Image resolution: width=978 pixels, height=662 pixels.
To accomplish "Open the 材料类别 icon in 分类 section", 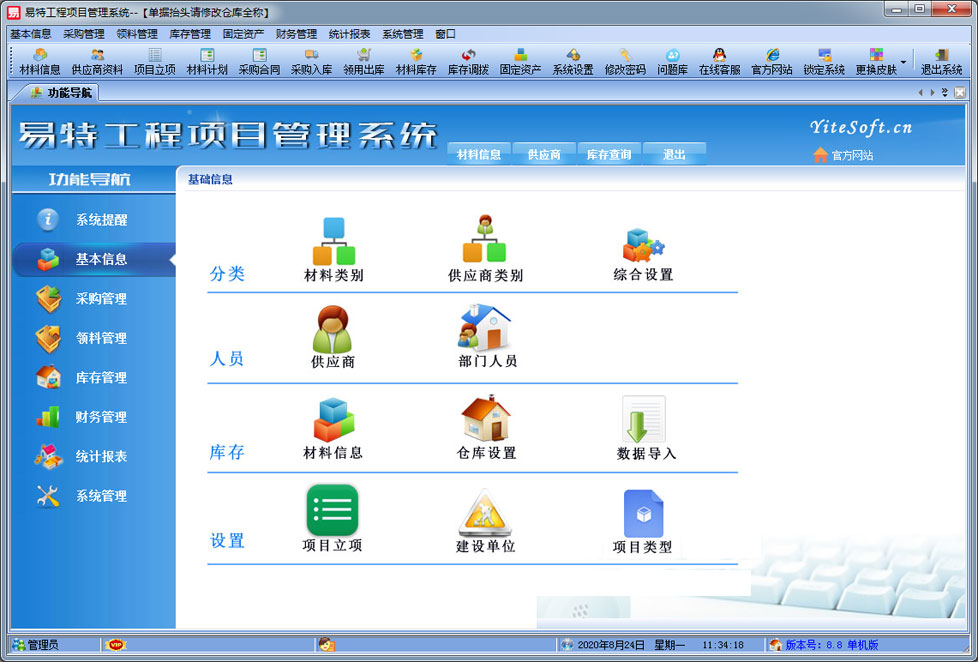I will coord(333,242).
